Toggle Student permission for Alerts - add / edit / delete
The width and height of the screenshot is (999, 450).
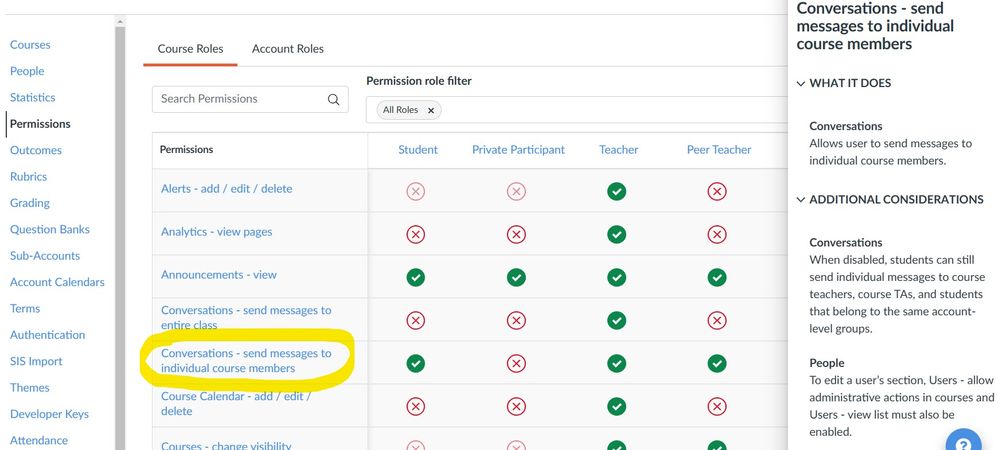click(416, 191)
